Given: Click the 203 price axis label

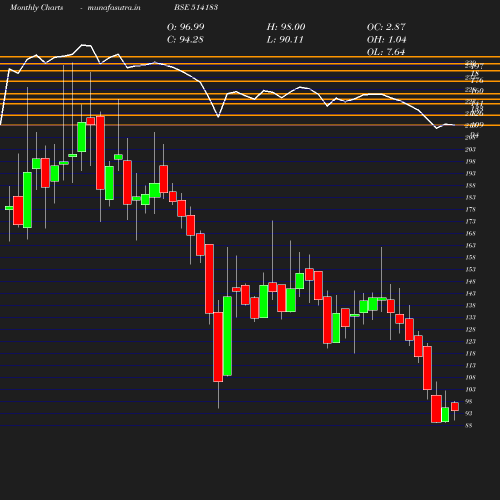Looking at the screenshot, I should tap(470, 150).
